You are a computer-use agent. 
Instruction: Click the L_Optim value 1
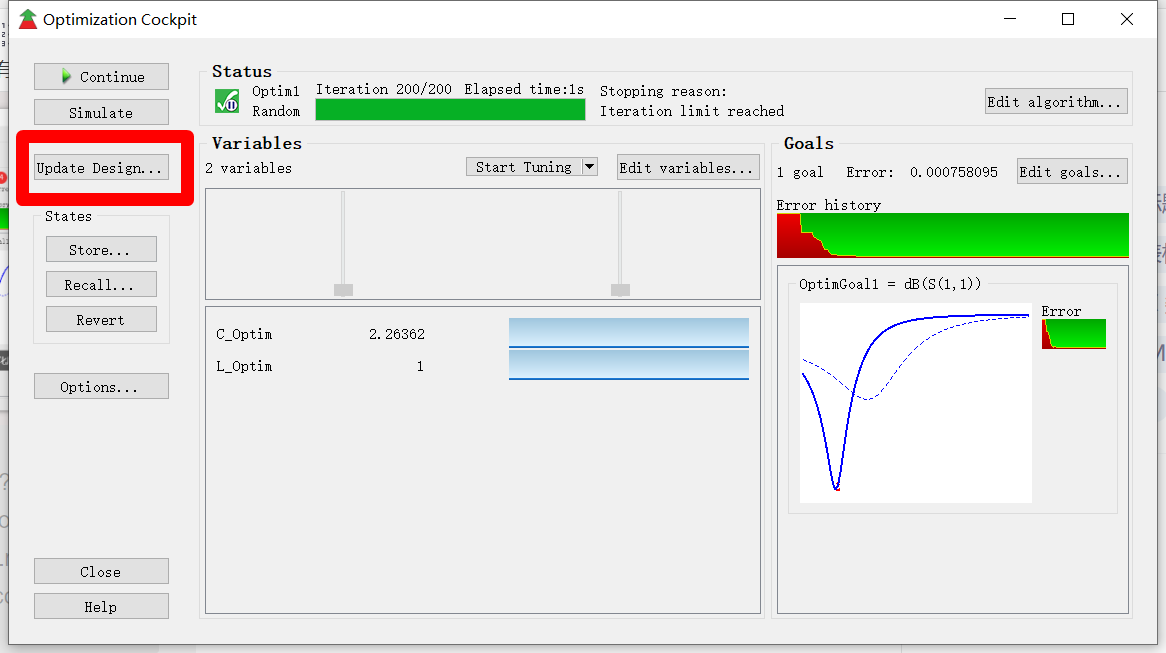pyautogui.click(x=420, y=366)
